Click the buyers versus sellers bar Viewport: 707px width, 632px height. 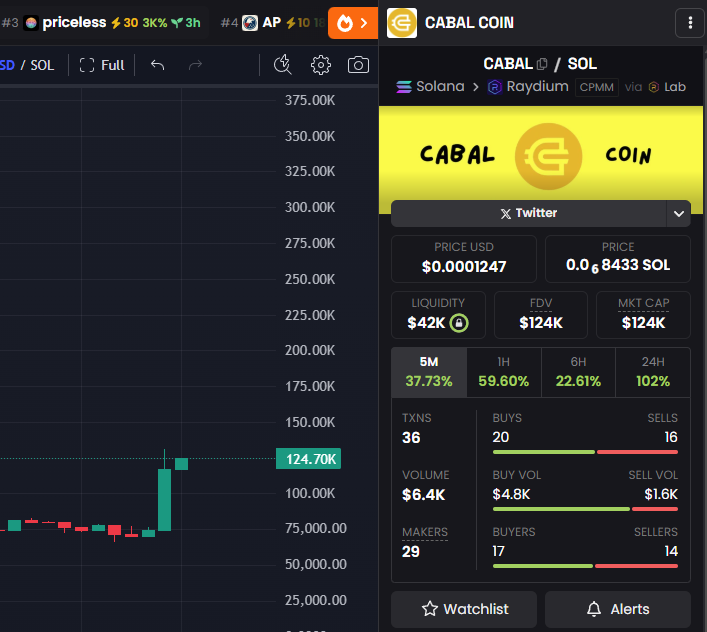585,566
